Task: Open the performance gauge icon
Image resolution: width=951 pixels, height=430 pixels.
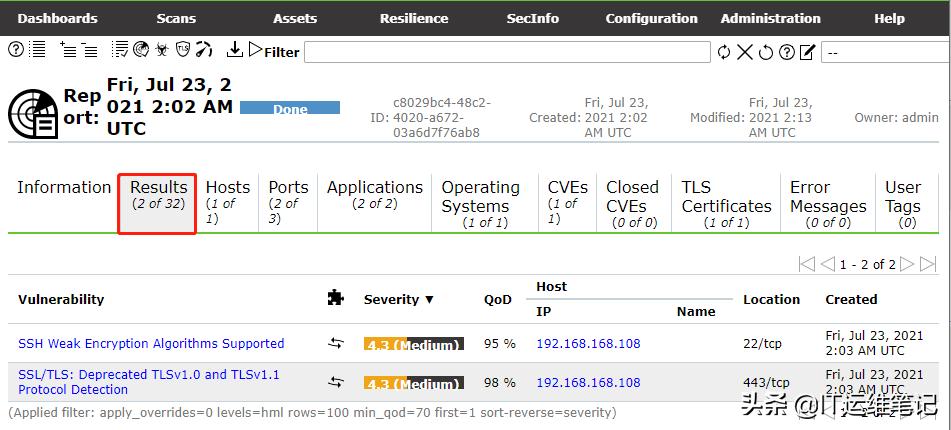Action: coord(204,50)
